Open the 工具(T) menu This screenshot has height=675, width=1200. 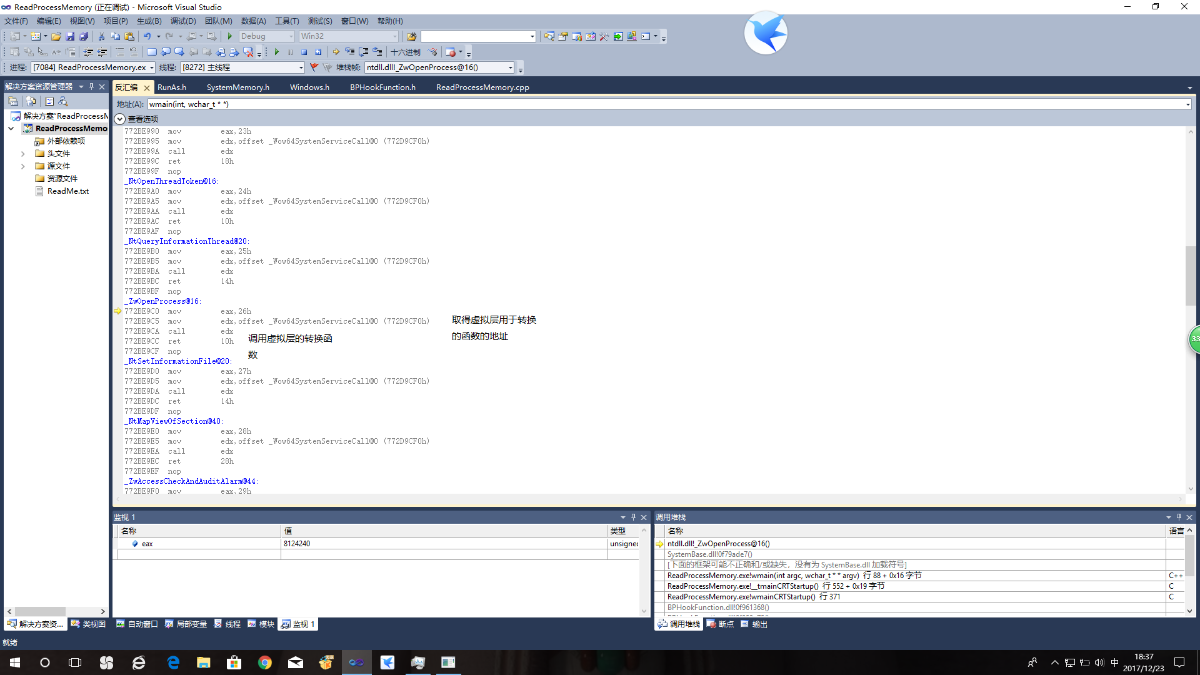(287, 21)
